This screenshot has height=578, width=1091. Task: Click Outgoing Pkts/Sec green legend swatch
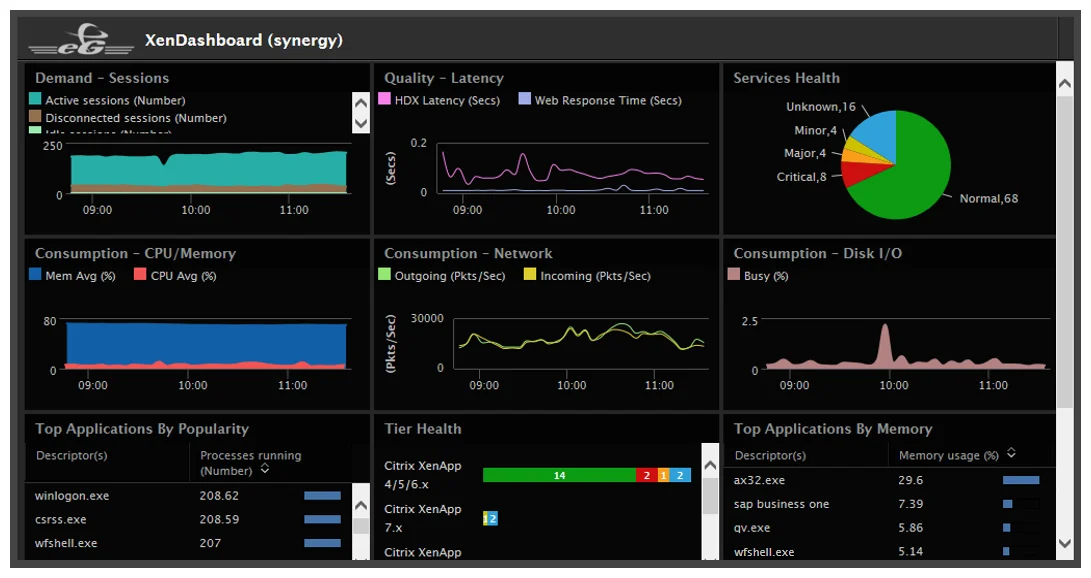pyautogui.click(x=384, y=275)
